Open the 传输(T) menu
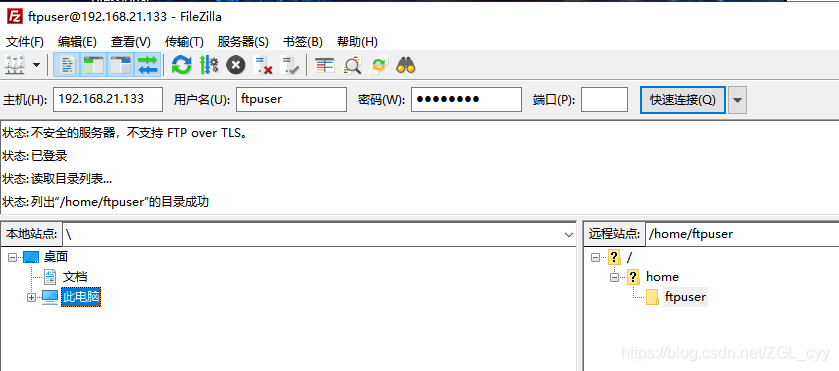Screen dimensions: 839x371 click(x=184, y=42)
